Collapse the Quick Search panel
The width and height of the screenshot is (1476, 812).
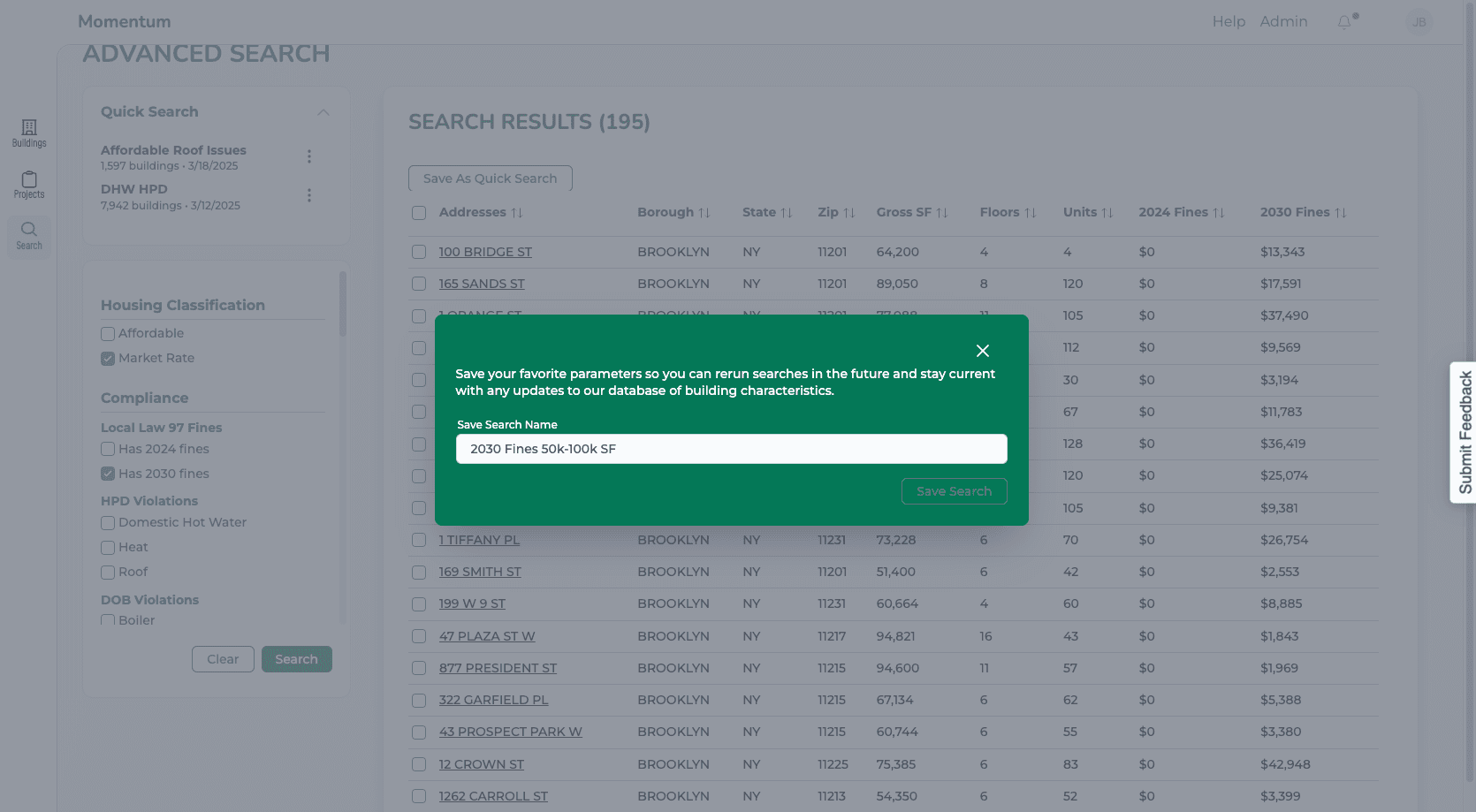click(323, 112)
